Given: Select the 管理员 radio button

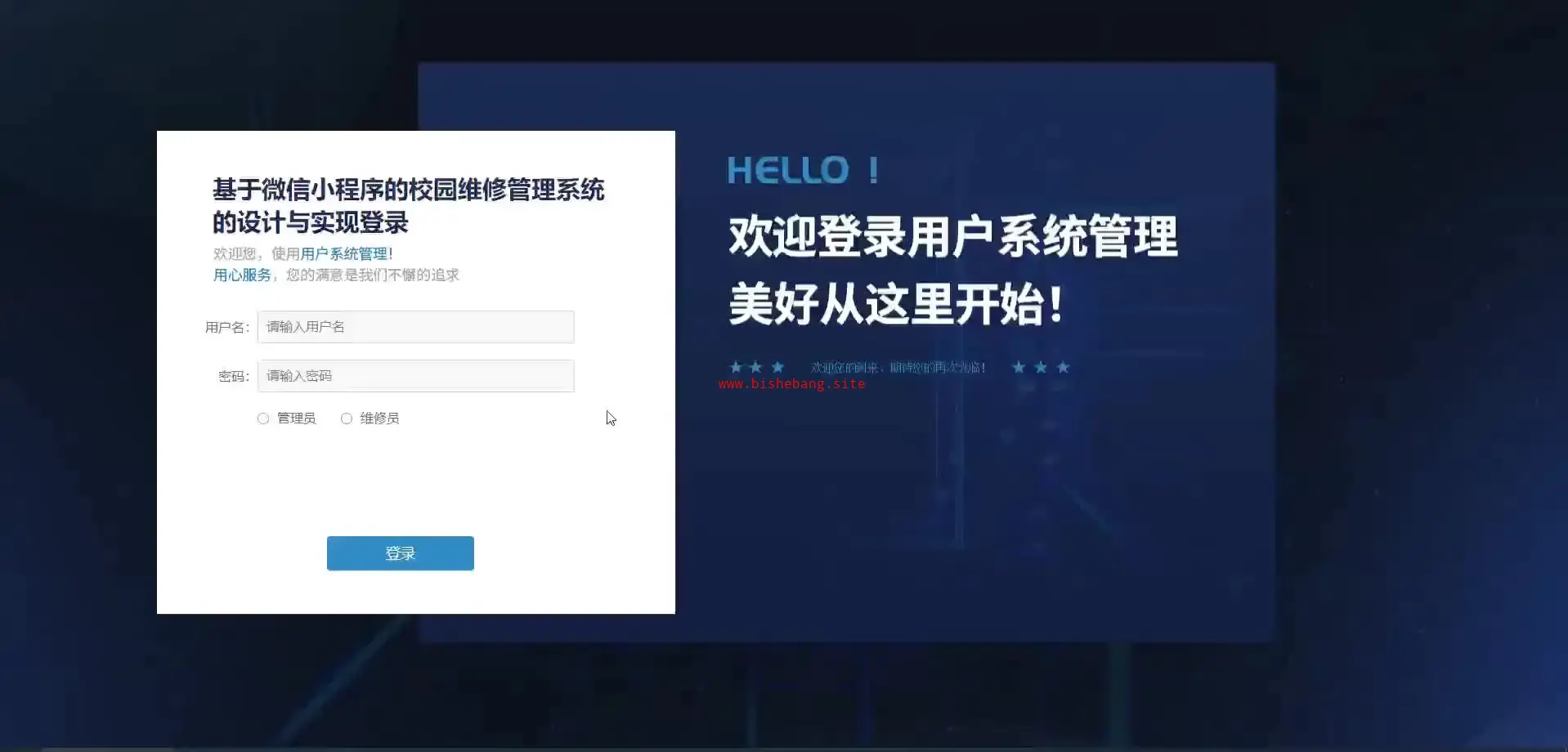Looking at the screenshot, I should [x=263, y=419].
